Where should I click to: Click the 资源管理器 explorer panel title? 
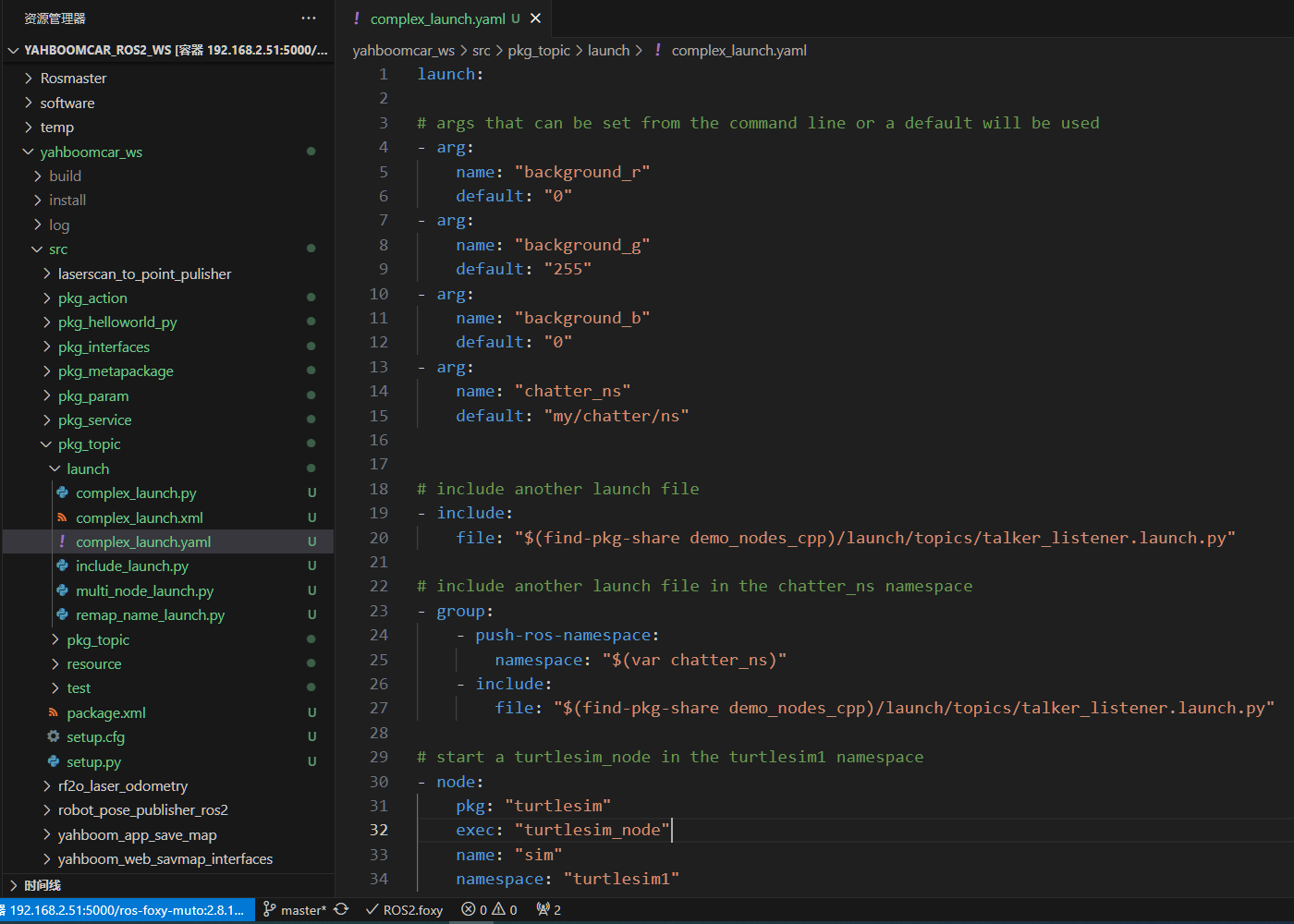(55, 18)
